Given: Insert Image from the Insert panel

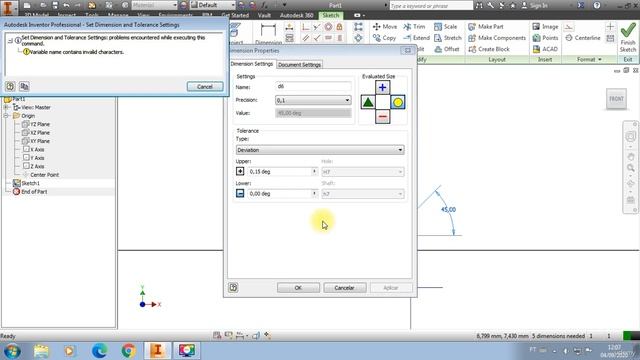Looking at the screenshot, I should [x=545, y=27].
